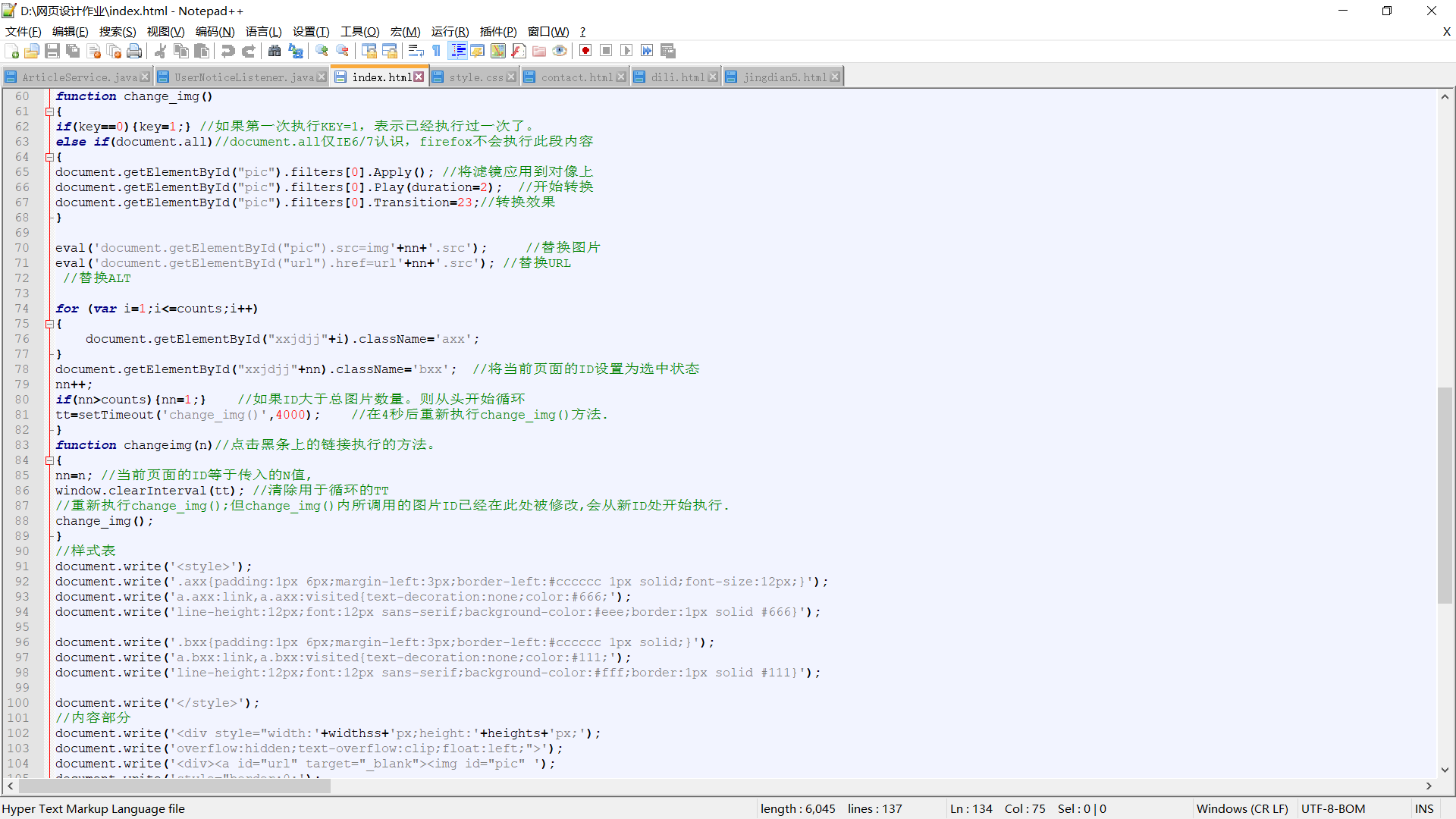Open the 工具(O) menu
This screenshot has width=1456, height=819.
point(359,32)
